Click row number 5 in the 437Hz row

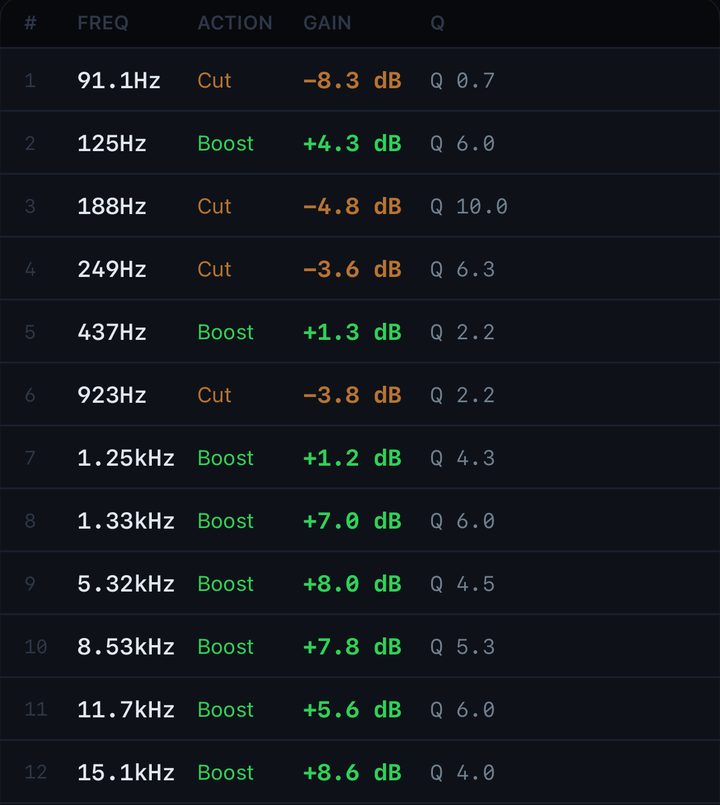click(x=30, y=332)
